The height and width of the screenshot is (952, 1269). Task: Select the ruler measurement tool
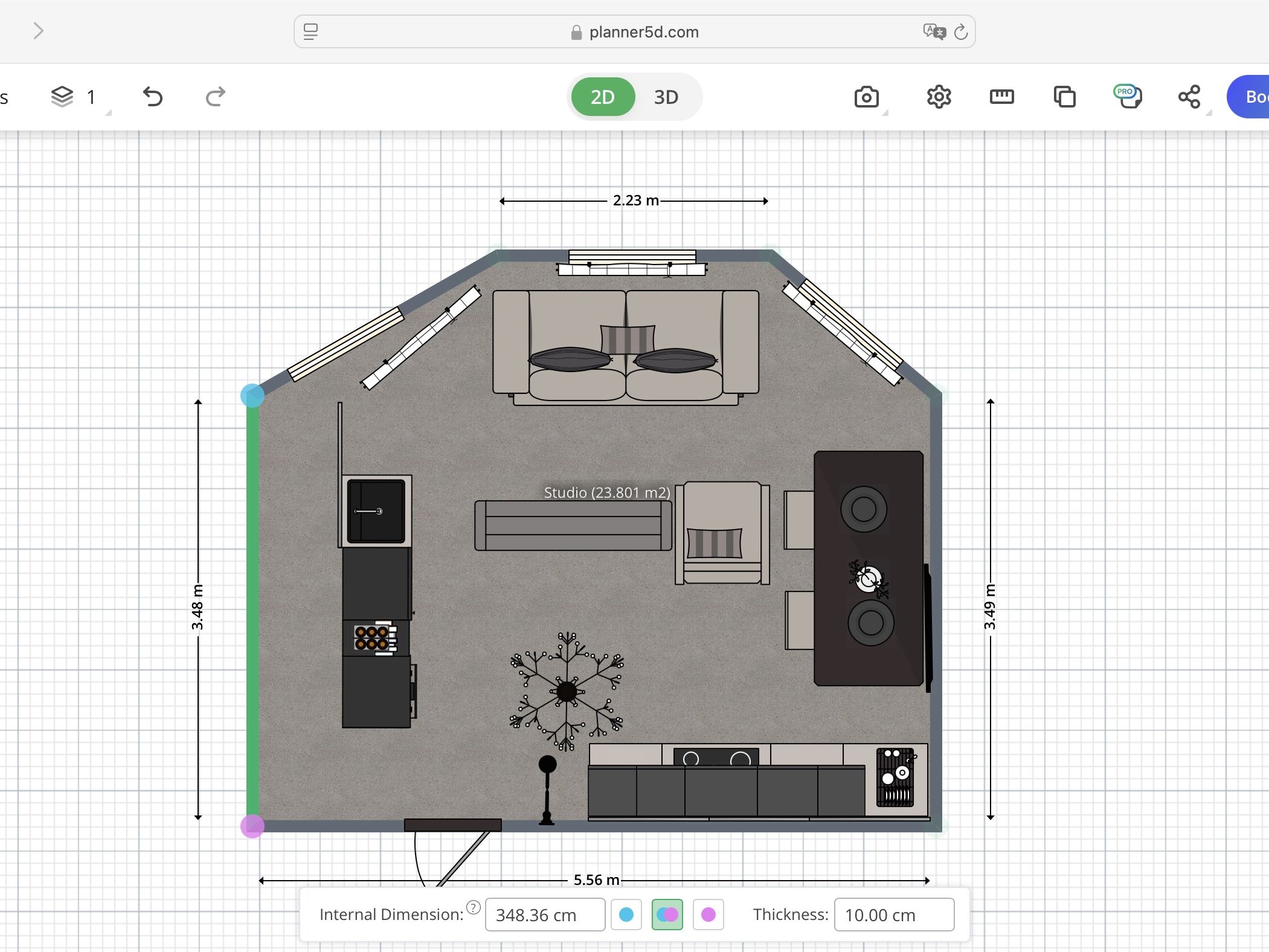pos(1003,97)
